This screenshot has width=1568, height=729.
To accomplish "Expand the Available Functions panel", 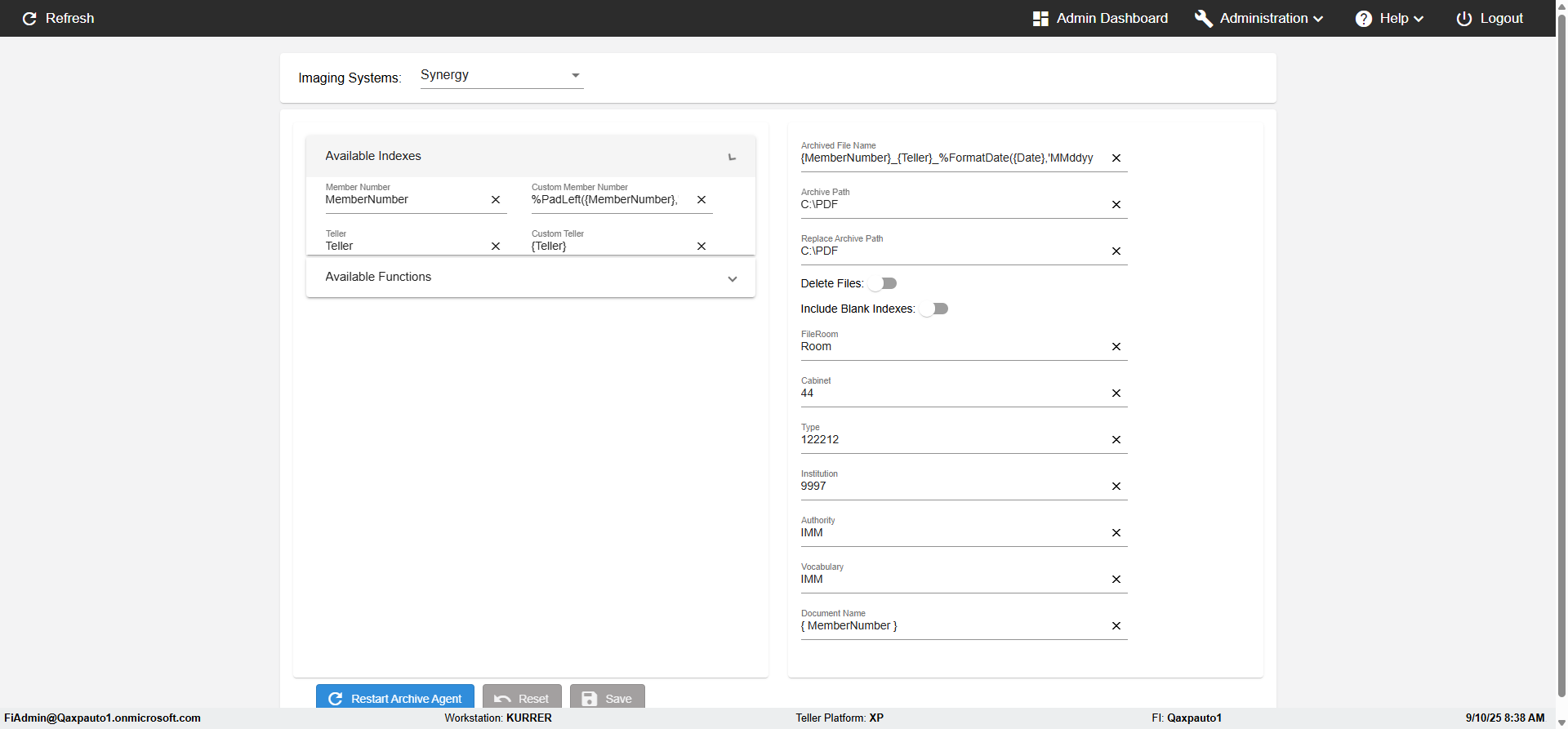I will click(732, 278).
